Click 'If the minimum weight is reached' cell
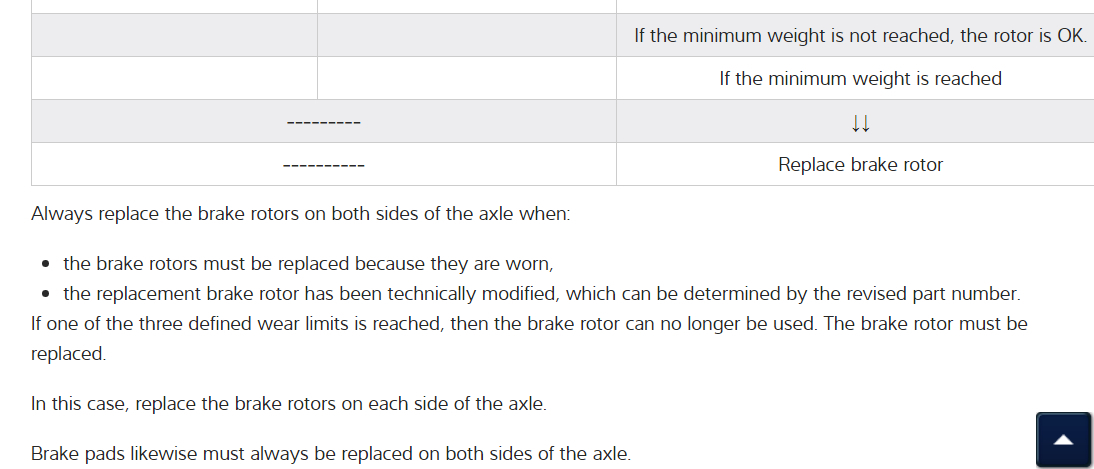The image size is (1094, 469). [860, 78]
